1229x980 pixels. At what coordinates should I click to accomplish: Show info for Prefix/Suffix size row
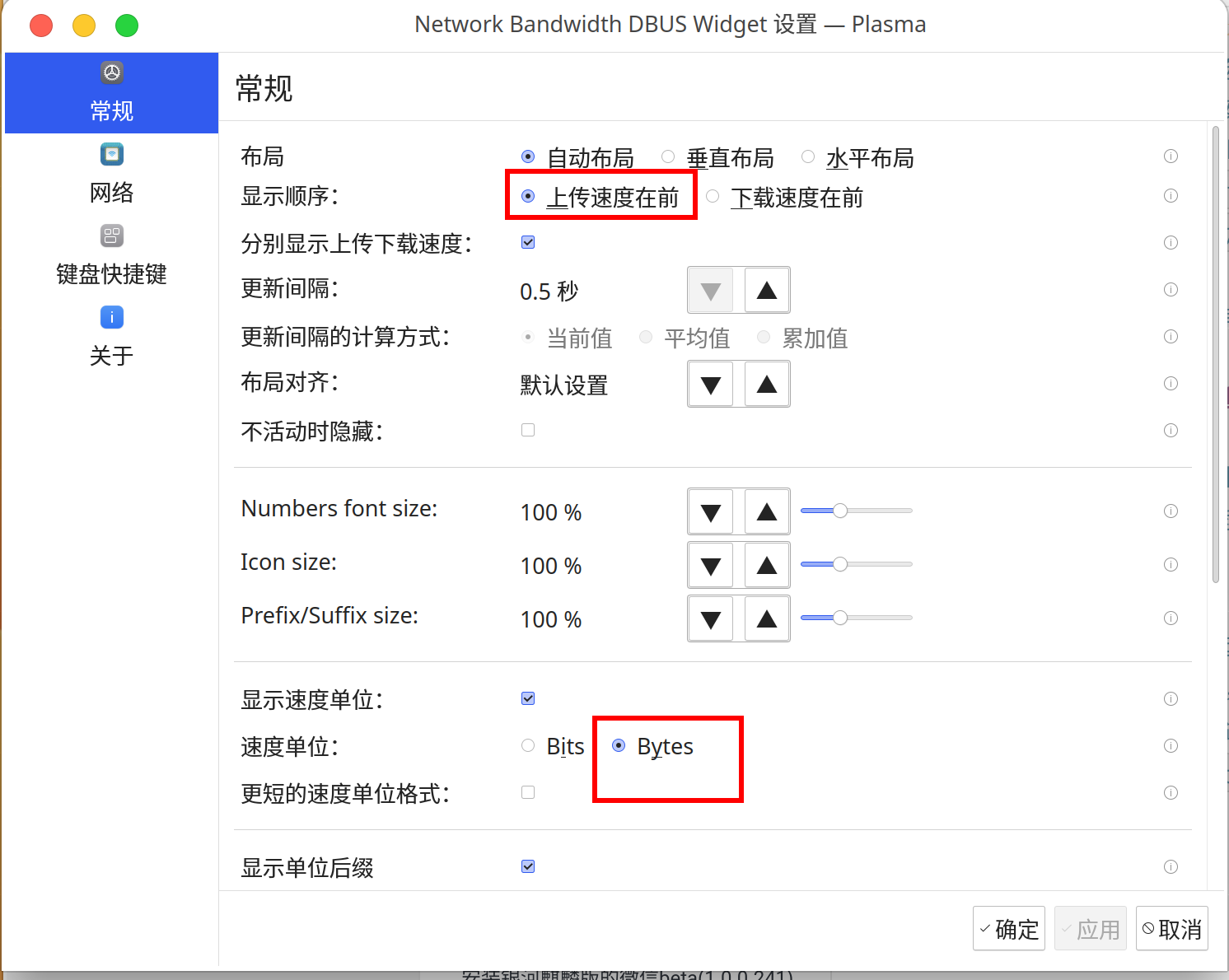coord(1171,618)
